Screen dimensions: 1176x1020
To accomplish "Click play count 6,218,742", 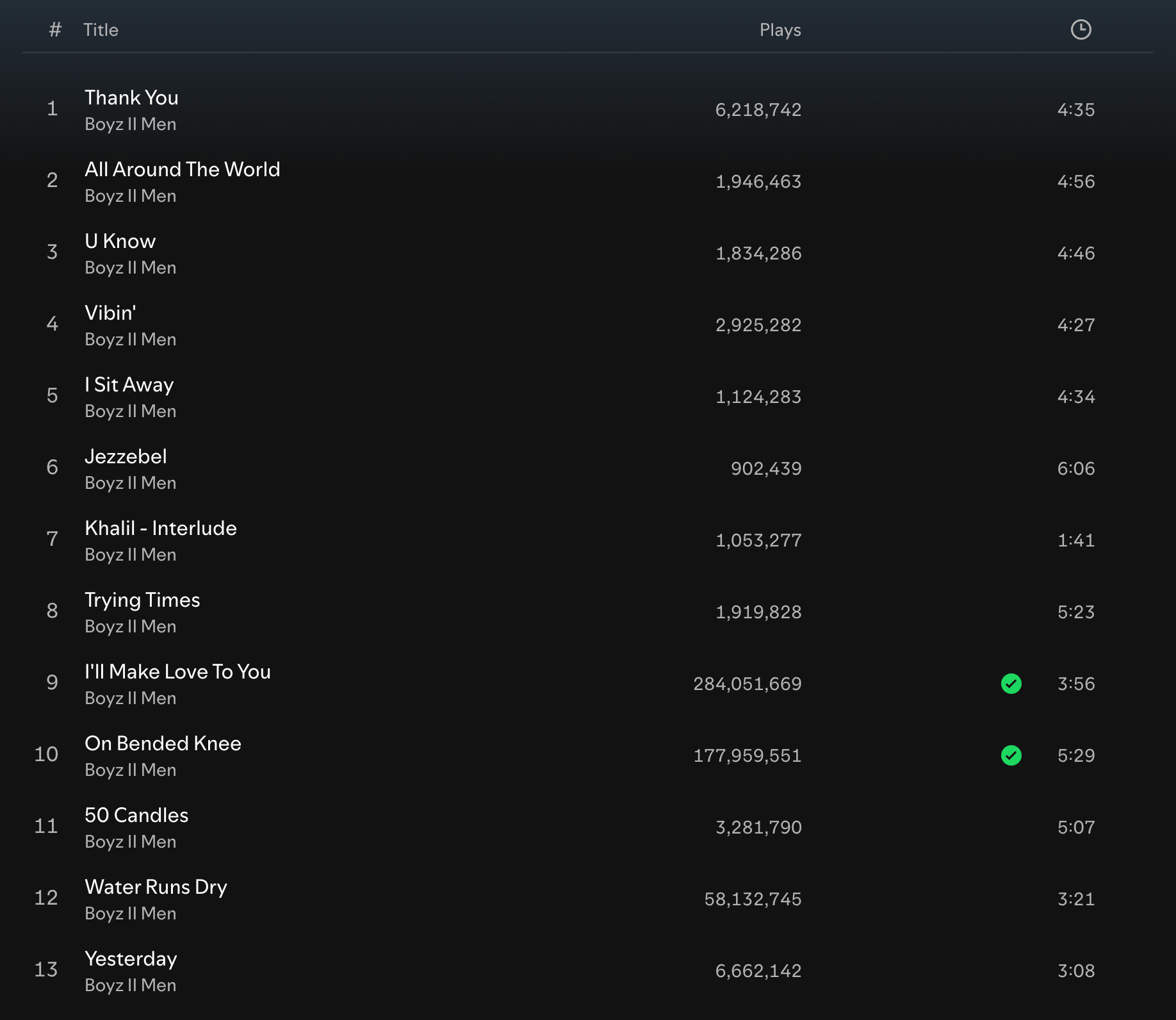I will pyautogui.click(x=758, y=110).
